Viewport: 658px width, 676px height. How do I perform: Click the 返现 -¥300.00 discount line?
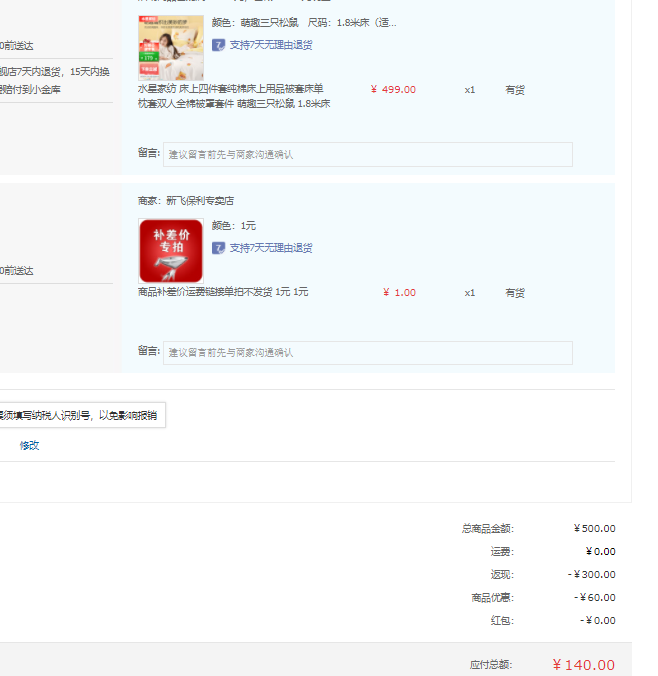point(553,575)
